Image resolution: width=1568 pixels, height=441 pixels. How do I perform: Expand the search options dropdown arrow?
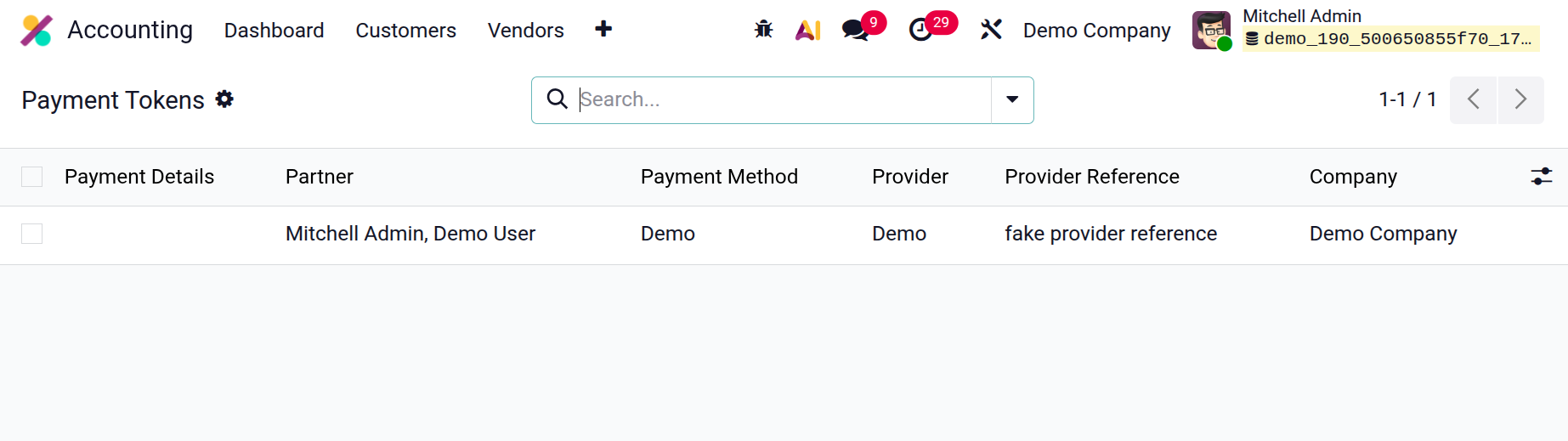[1012, 100]
